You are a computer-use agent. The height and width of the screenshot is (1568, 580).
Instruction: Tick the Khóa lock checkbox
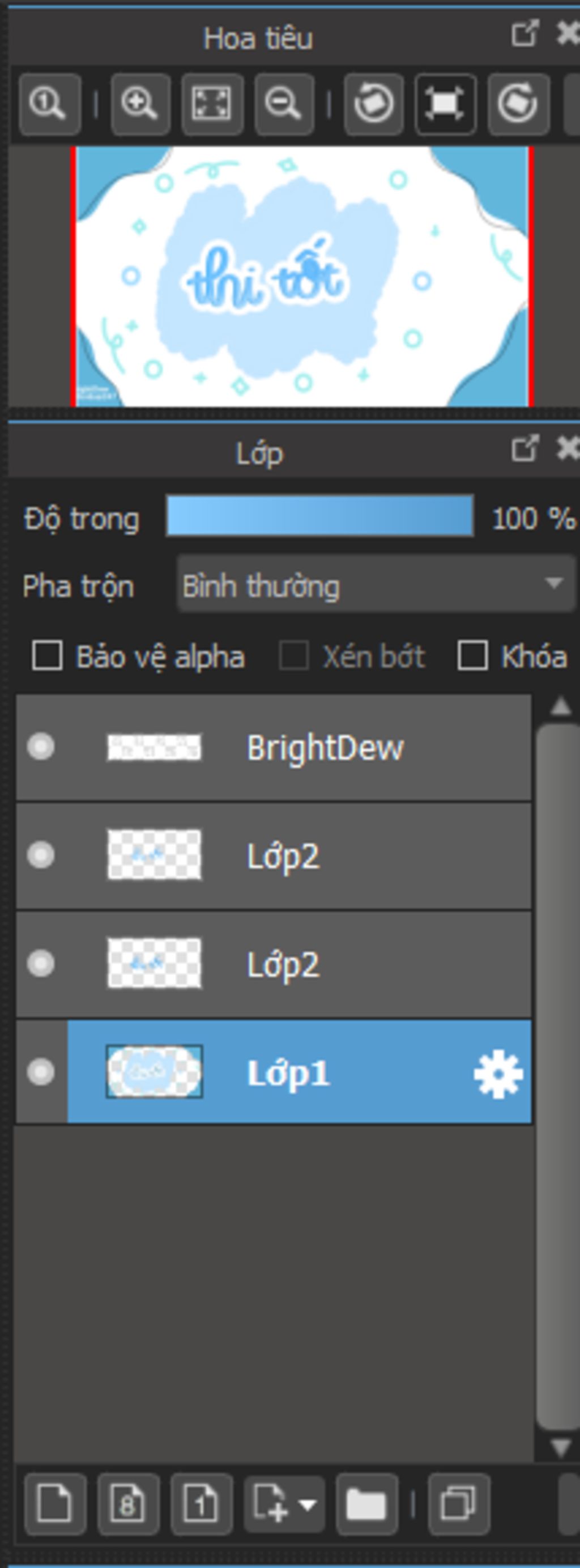472,655
